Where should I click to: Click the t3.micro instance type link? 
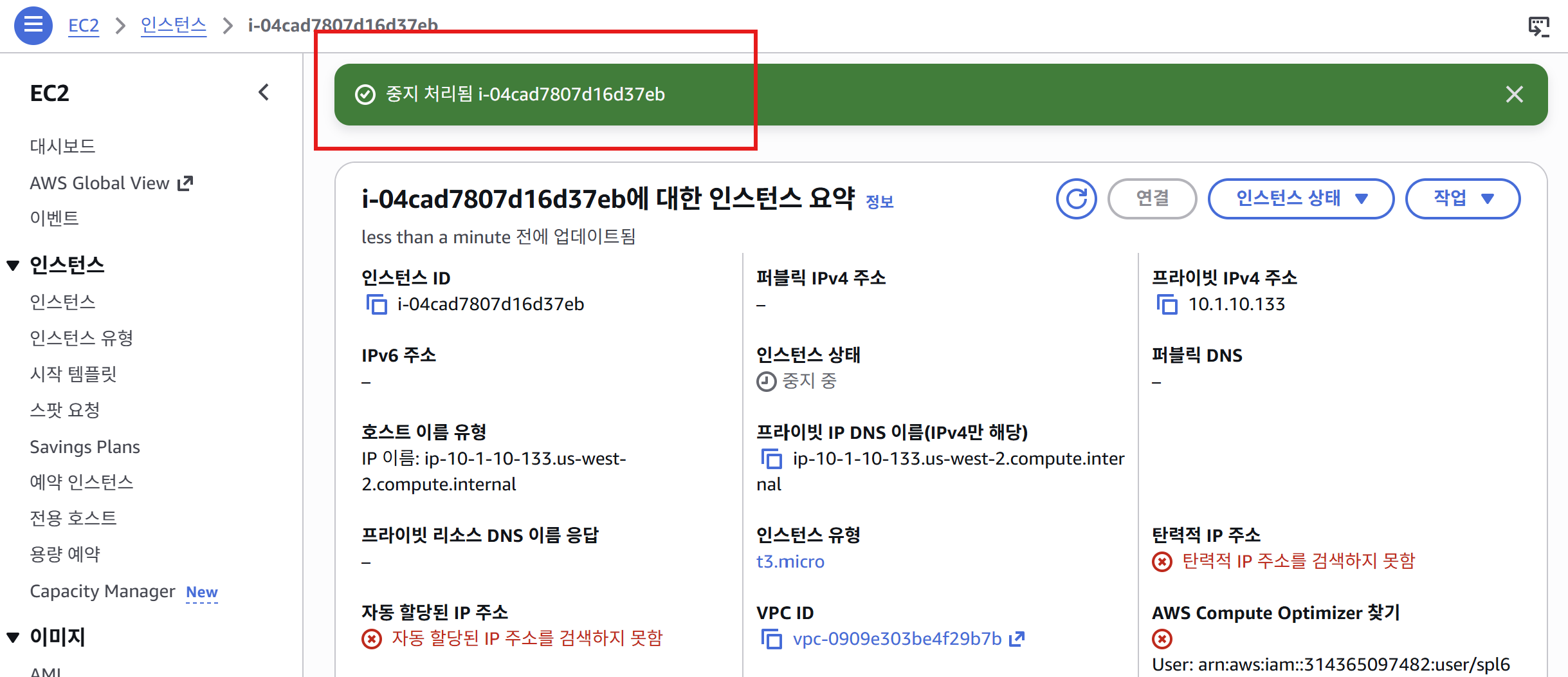(x=790, y=561)
